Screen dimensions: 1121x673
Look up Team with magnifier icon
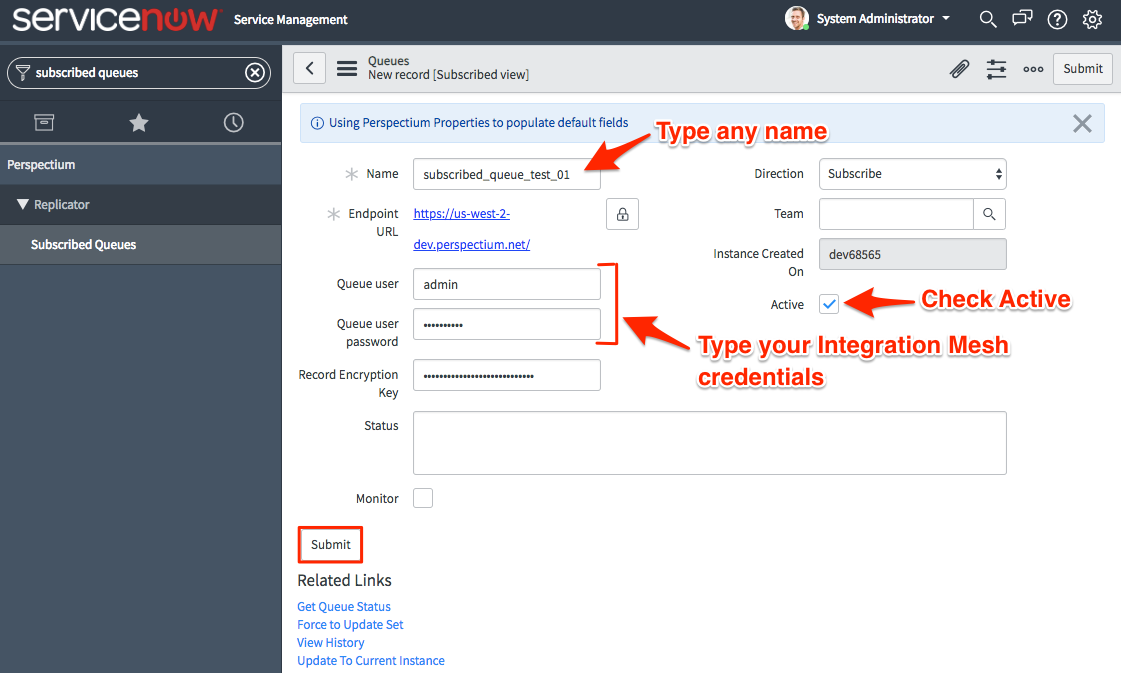click(x=989, y=214)
